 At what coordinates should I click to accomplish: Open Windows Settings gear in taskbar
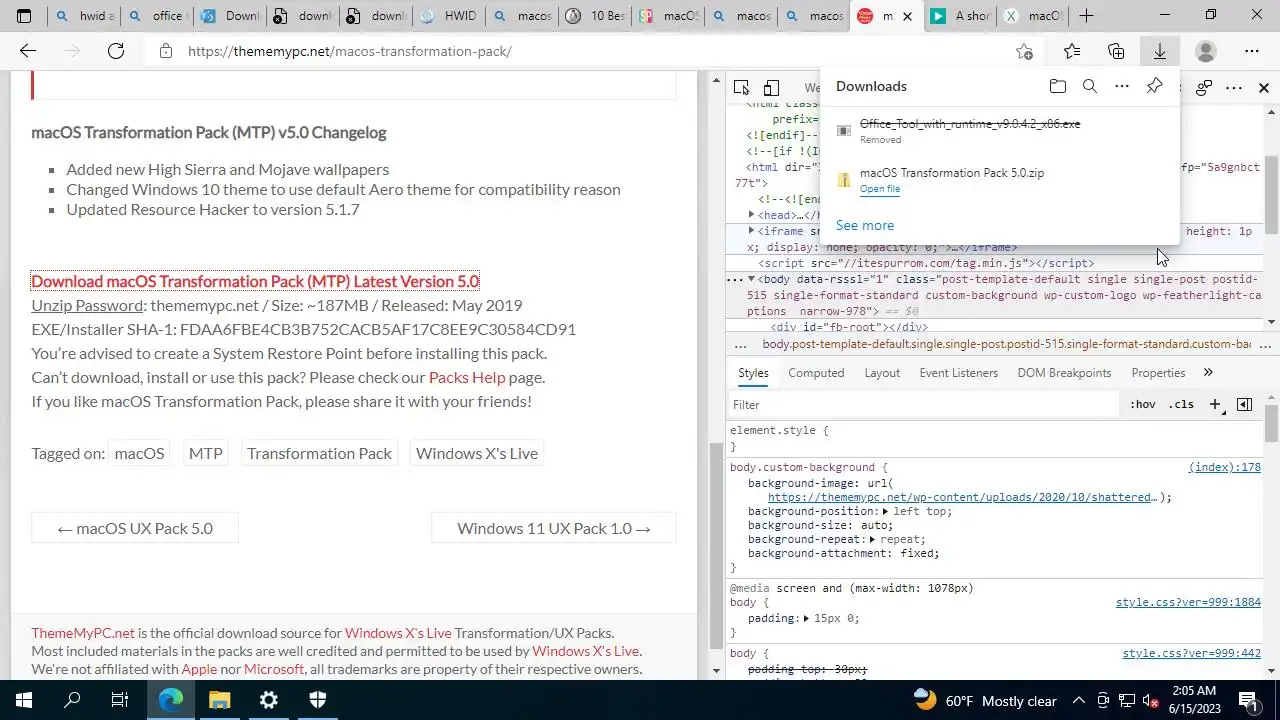pyautogui.click(x=269, y=700)
